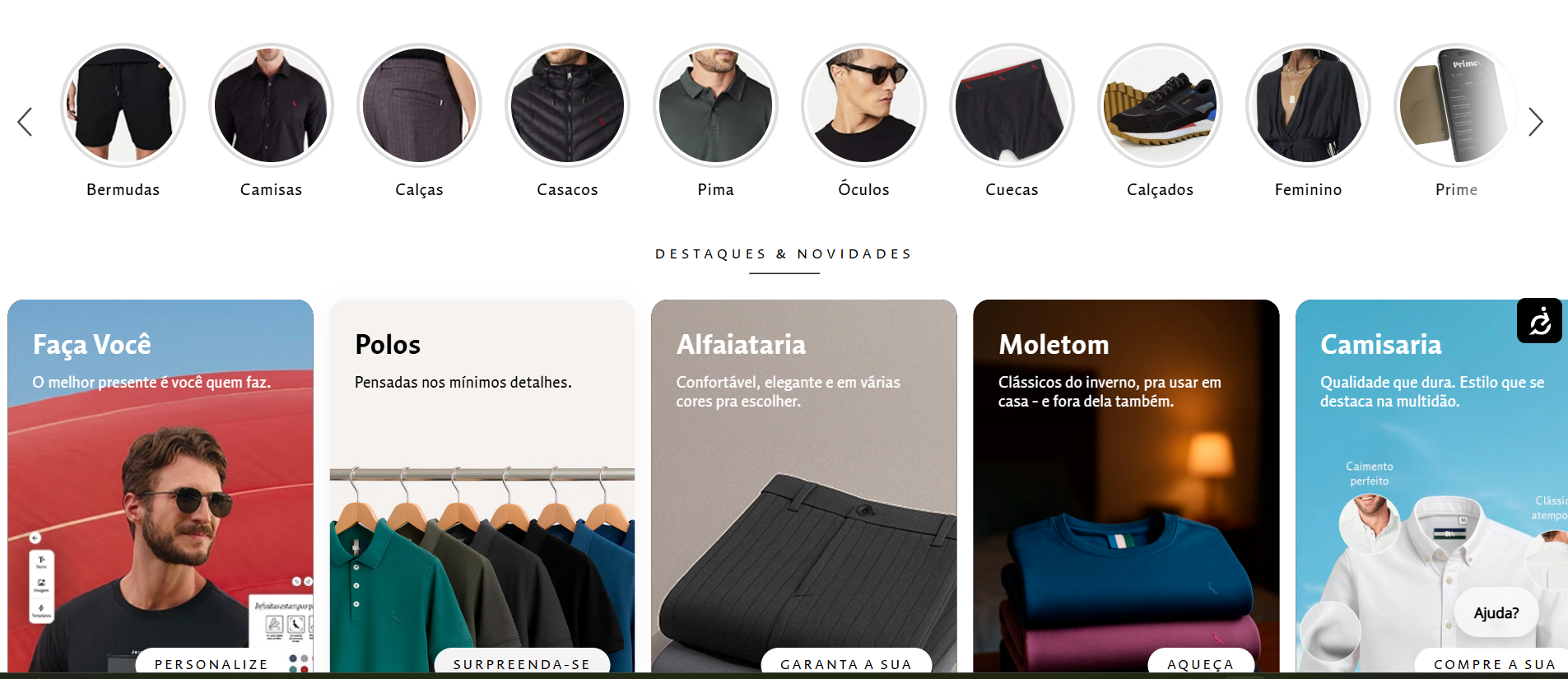Image resolution: width=1568 pixels, height=679 pixels.
Task: Open the Calças category image
Action: tap(419, 105)
